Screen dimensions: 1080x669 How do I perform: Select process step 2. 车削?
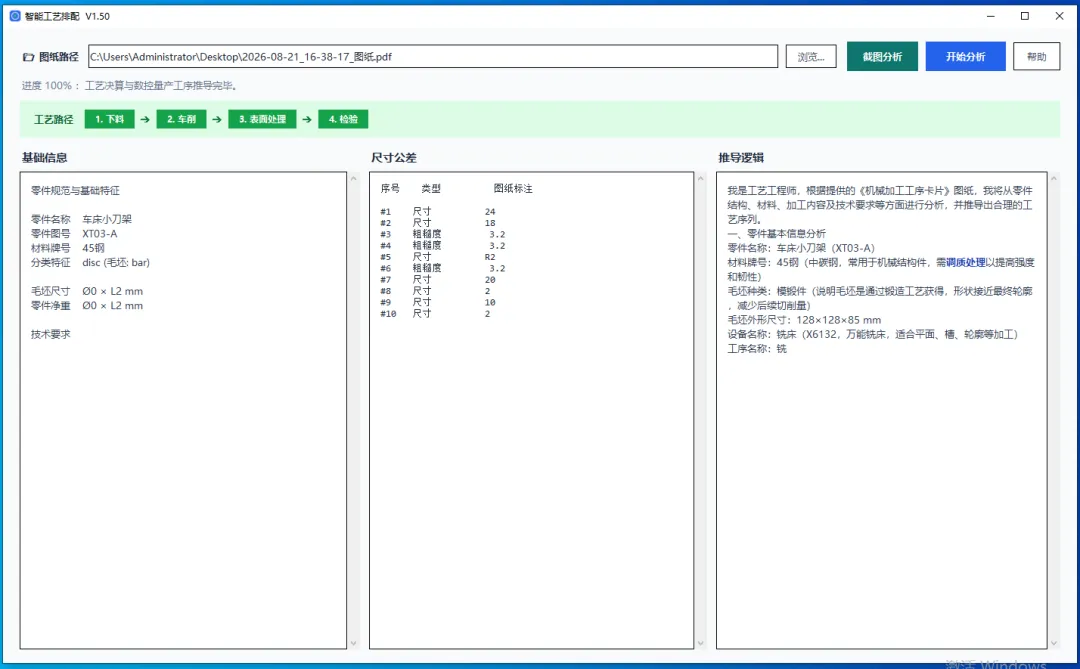[x=181, y=119]
